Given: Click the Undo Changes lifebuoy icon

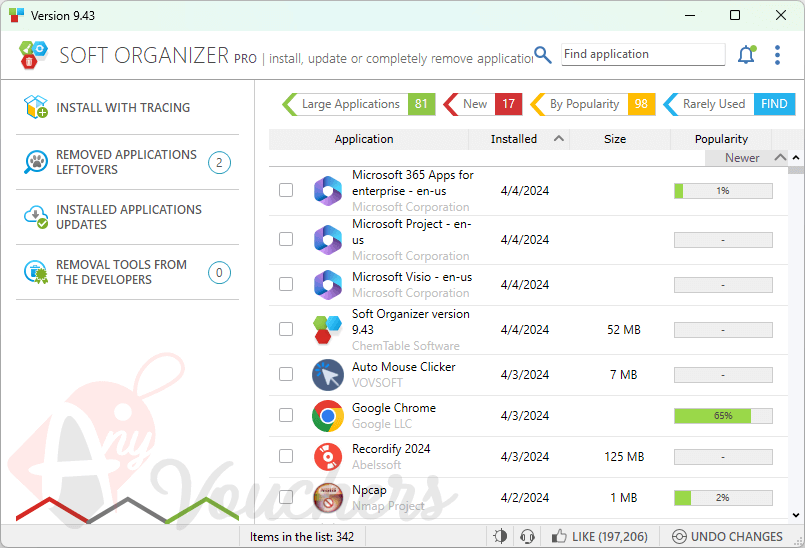Looking at the screenshot, I should click(x=679, y=536).
